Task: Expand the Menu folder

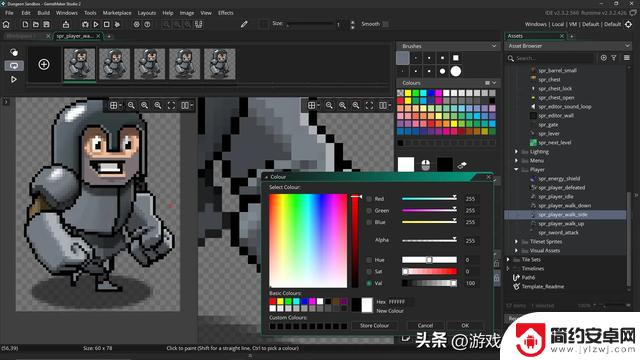Action: (516, 160)
